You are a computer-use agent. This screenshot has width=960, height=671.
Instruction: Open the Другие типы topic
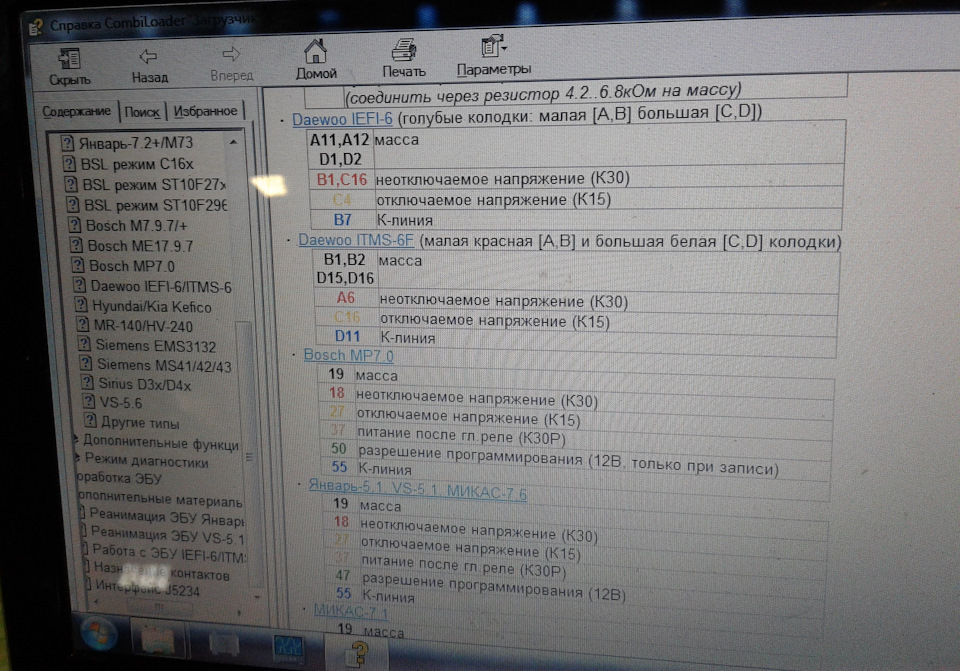coord(140,422)
